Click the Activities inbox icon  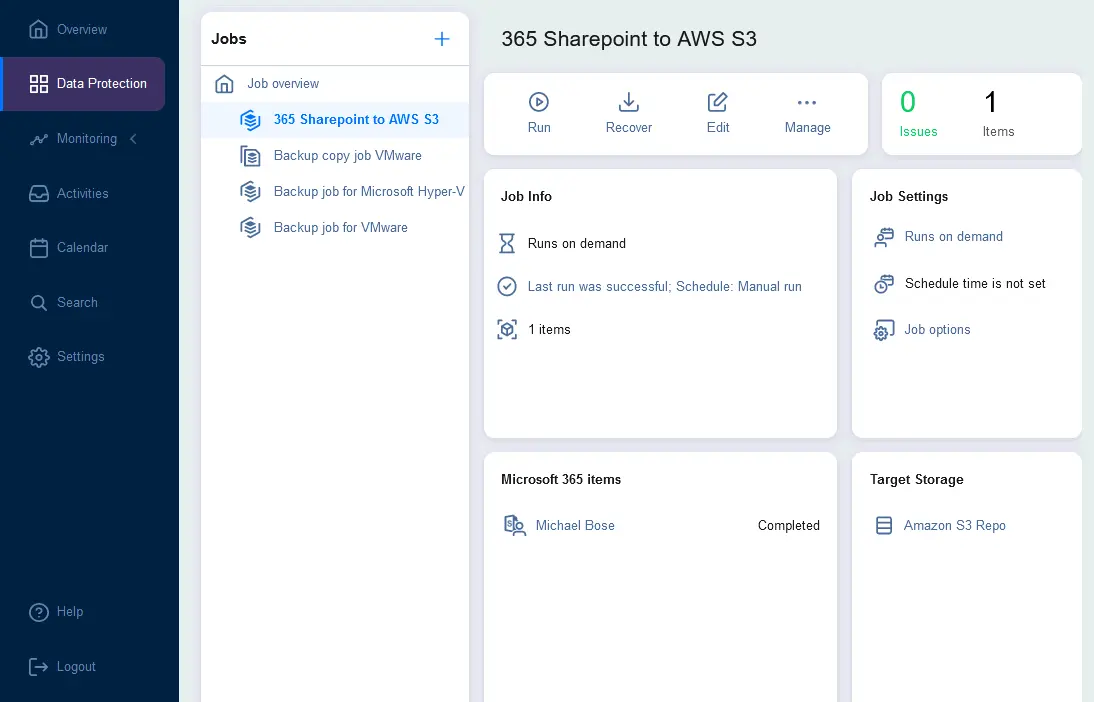coord(38,193)
